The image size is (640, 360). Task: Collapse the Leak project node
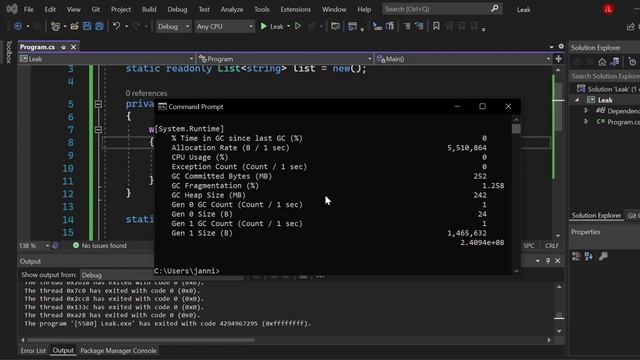tap(577, 100)
